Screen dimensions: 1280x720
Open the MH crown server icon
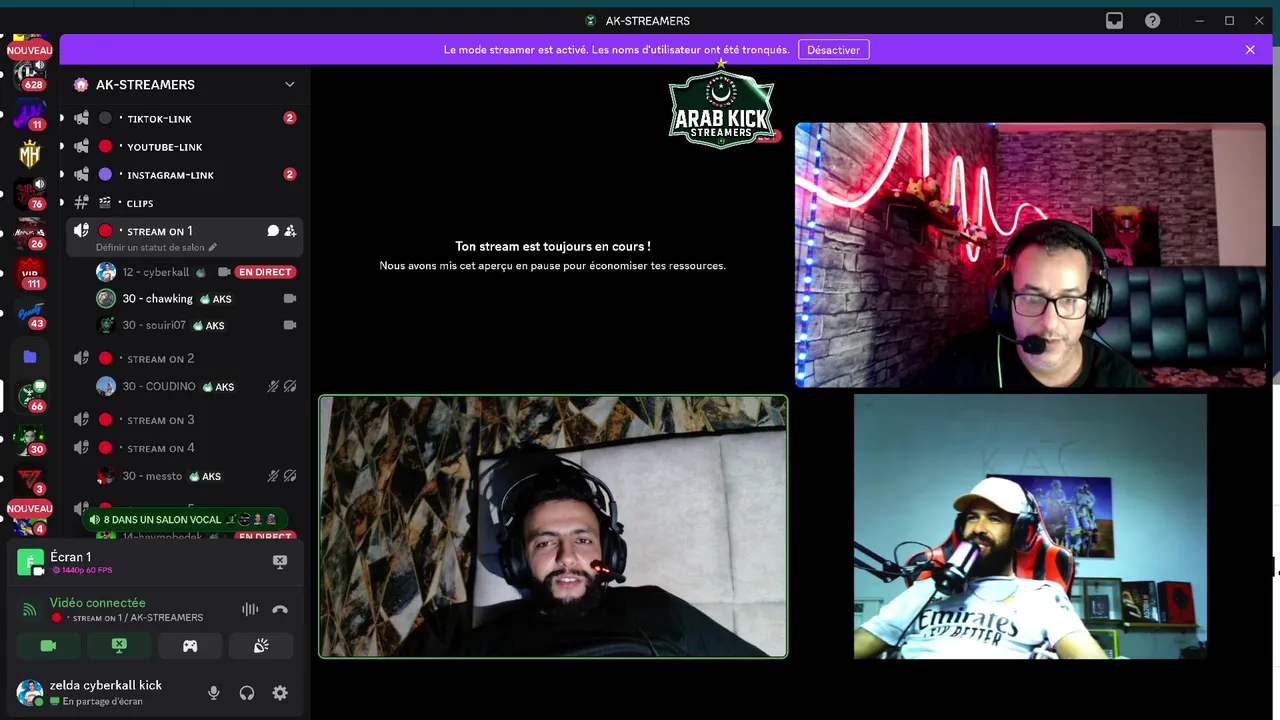point(30,153)
